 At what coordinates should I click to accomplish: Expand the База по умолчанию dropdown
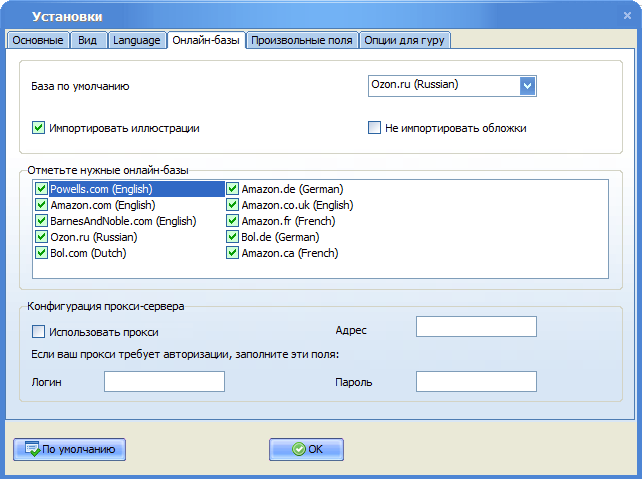point(528,85)
